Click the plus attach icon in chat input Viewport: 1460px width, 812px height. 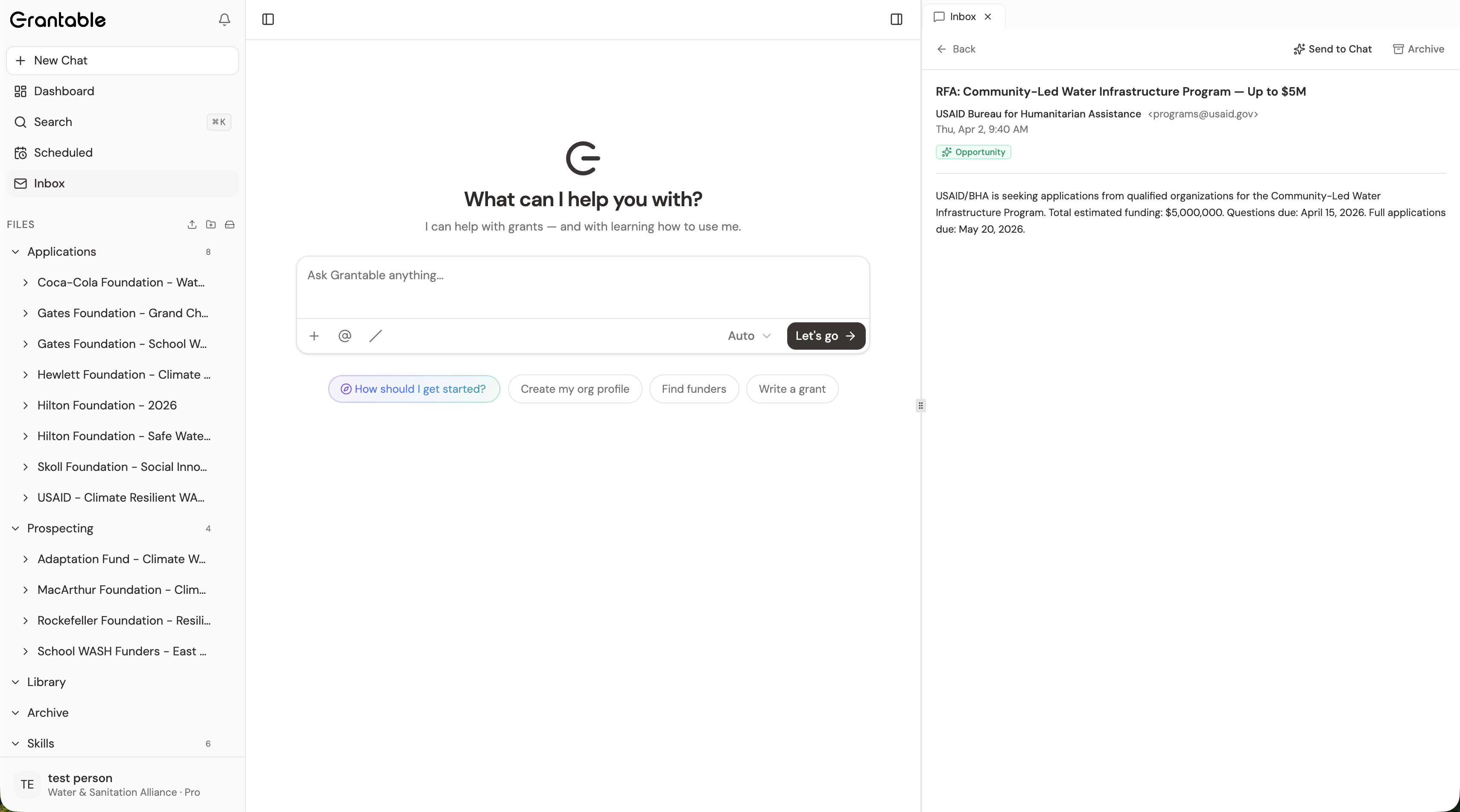click(314, 336)
